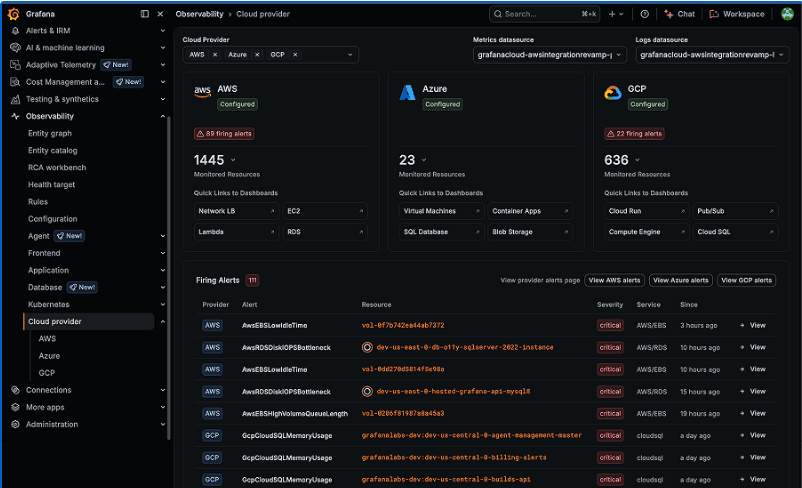Viewport: 802px width, 488px height.
Task: Click the Grafana logo icon
Action: (14, 14)
